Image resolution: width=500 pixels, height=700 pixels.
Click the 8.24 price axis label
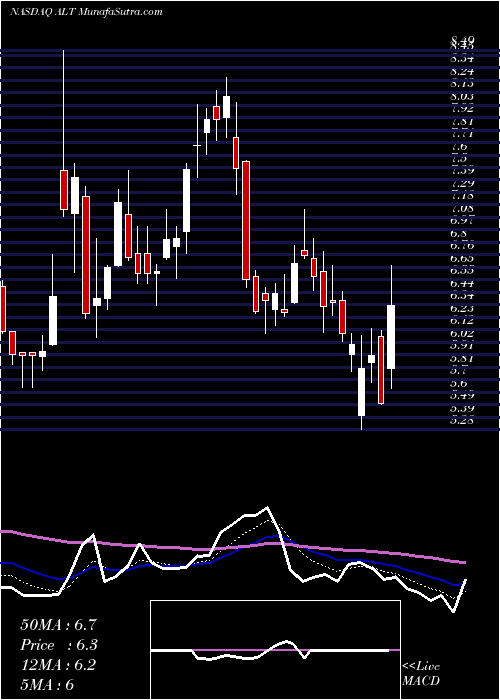[462, 71]
